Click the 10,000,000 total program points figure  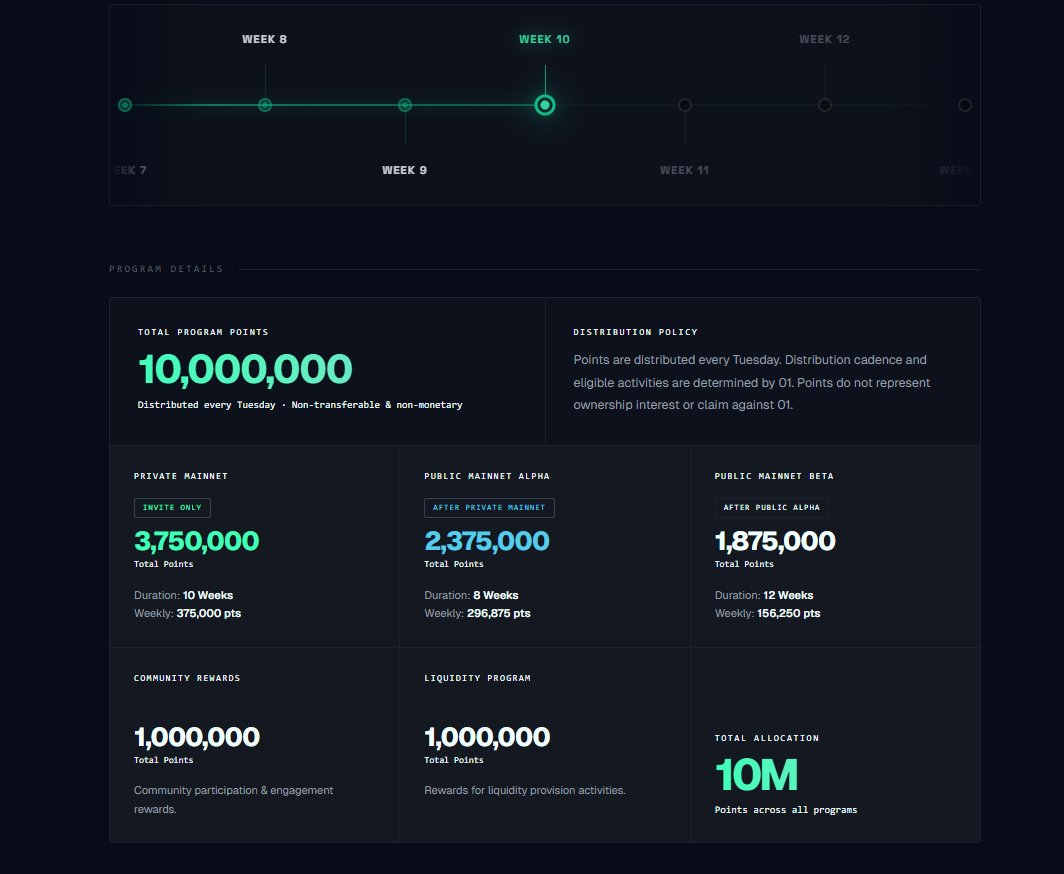tap(245, 369)
